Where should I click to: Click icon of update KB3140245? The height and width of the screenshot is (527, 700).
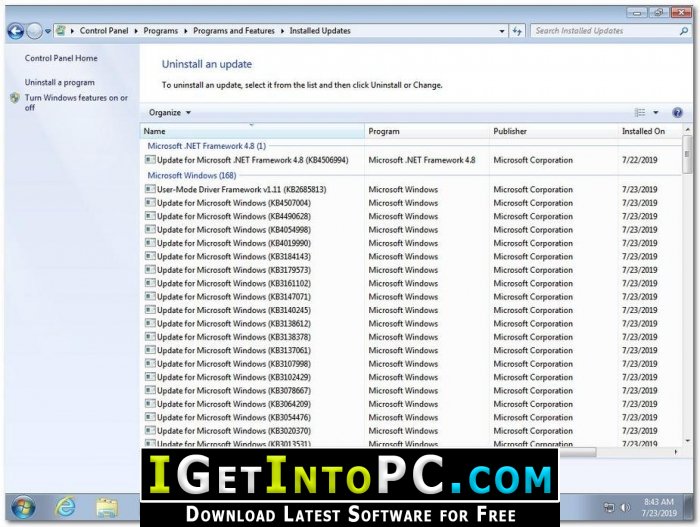(x=150, y=310)
